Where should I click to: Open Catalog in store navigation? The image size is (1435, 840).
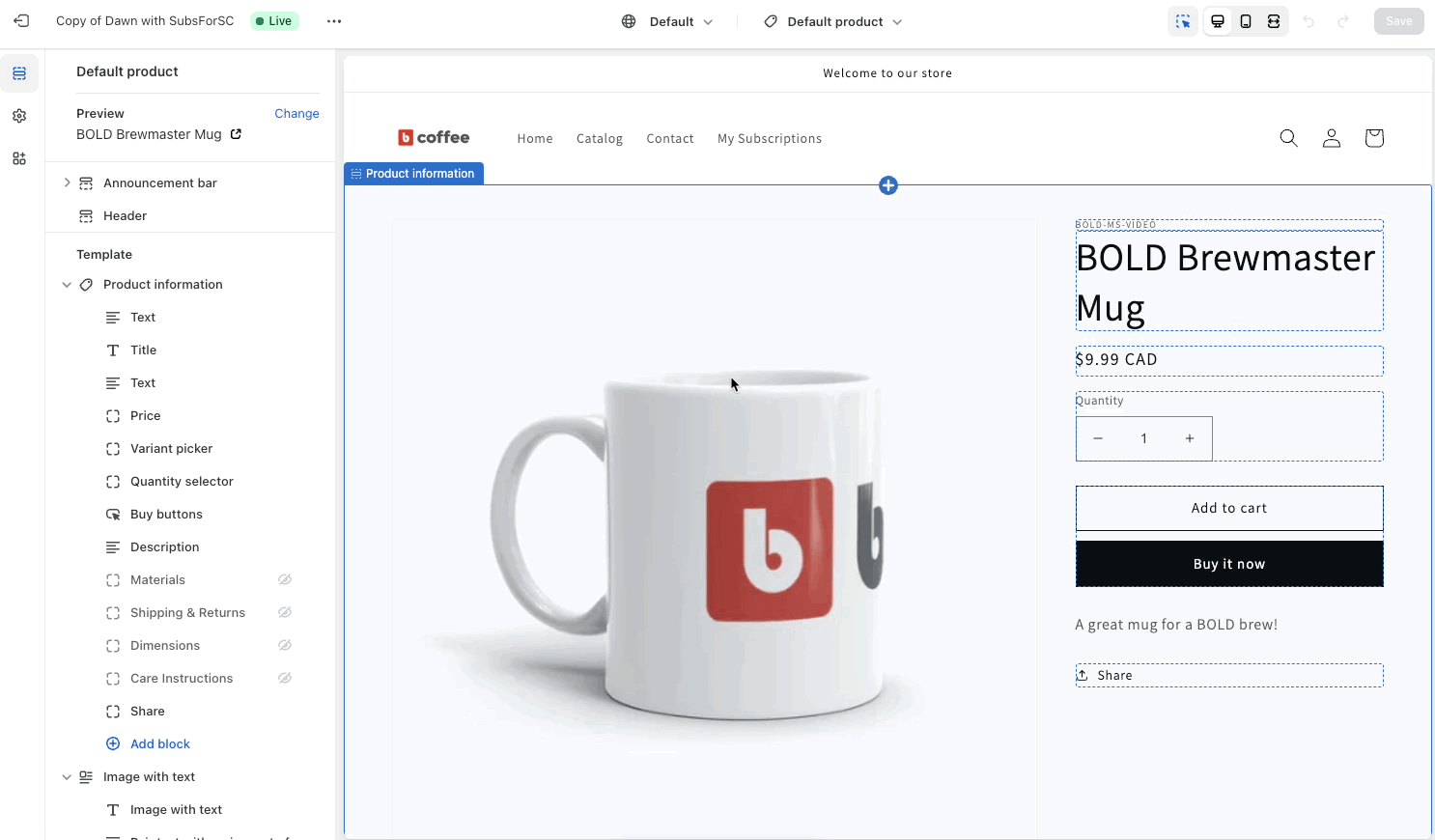tap(600, 139)
